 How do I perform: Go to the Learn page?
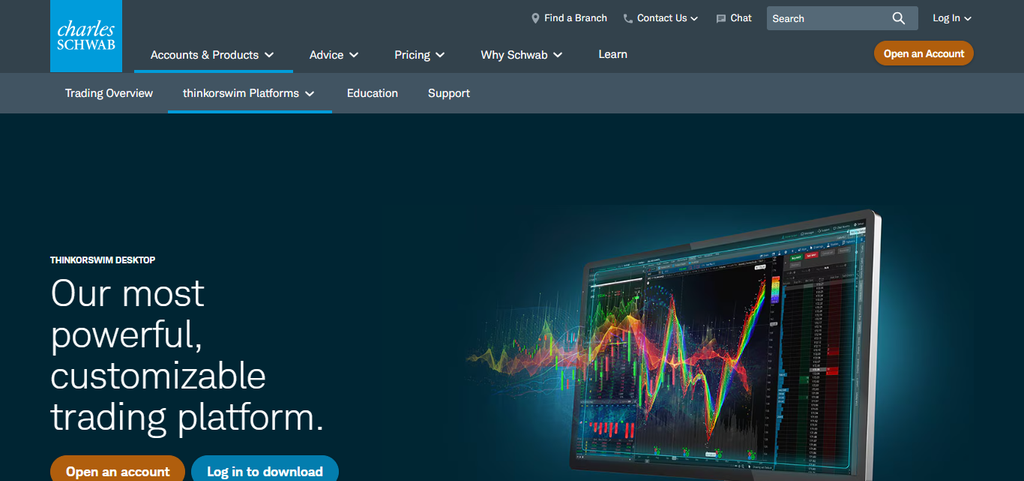[x=613, y=55]
